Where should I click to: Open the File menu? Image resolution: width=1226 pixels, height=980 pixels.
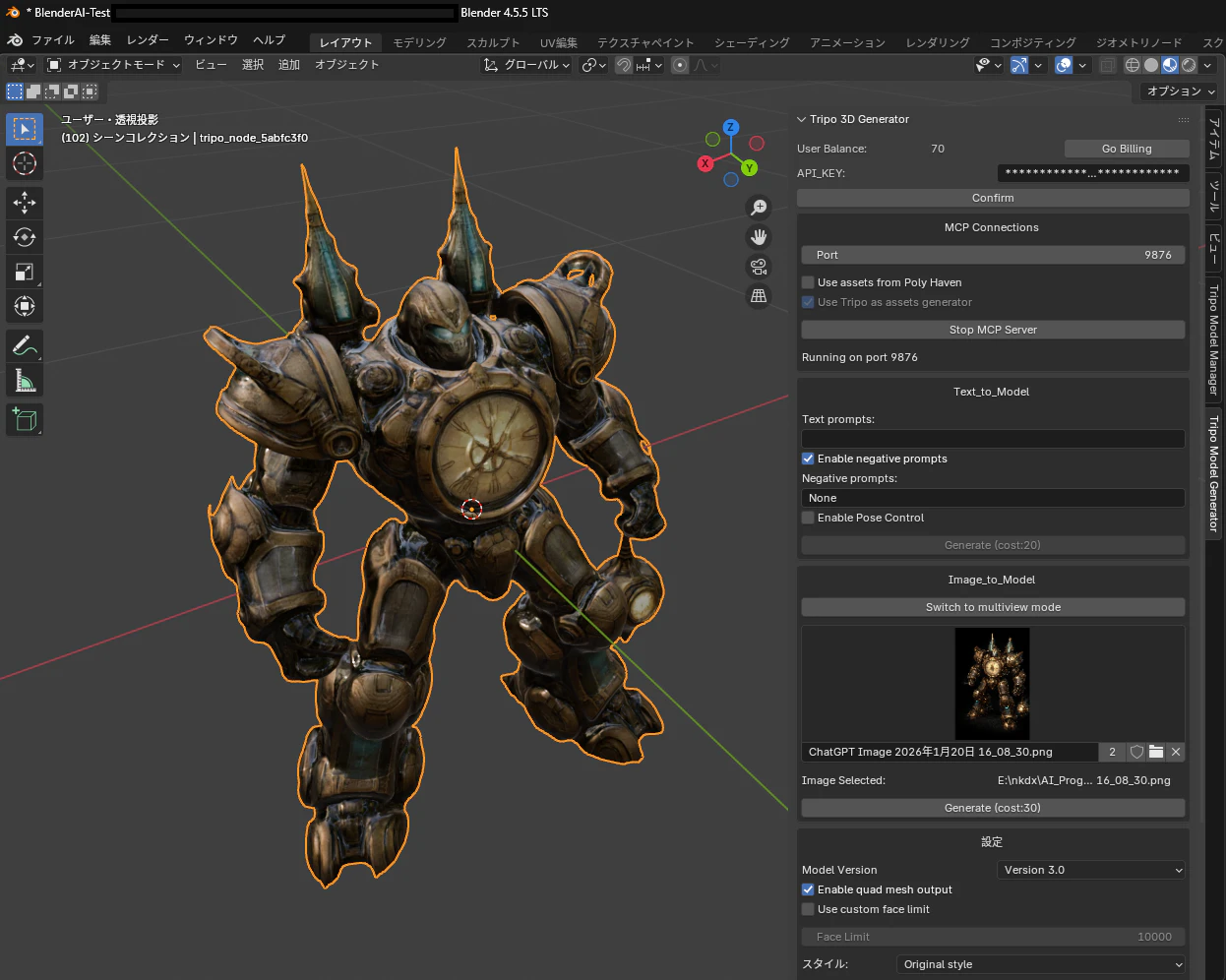[x=53, y=40]
